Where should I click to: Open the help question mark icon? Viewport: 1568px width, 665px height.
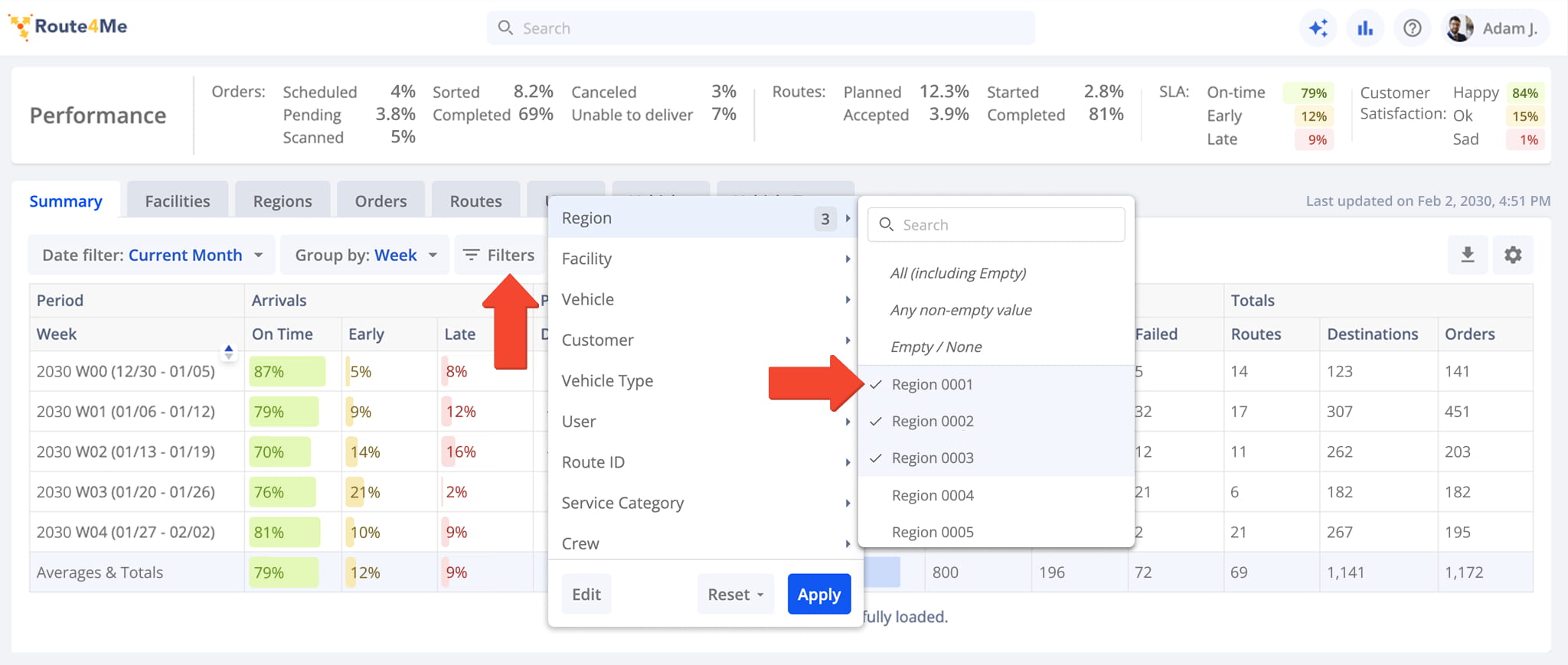click(x=1412, y=28)
